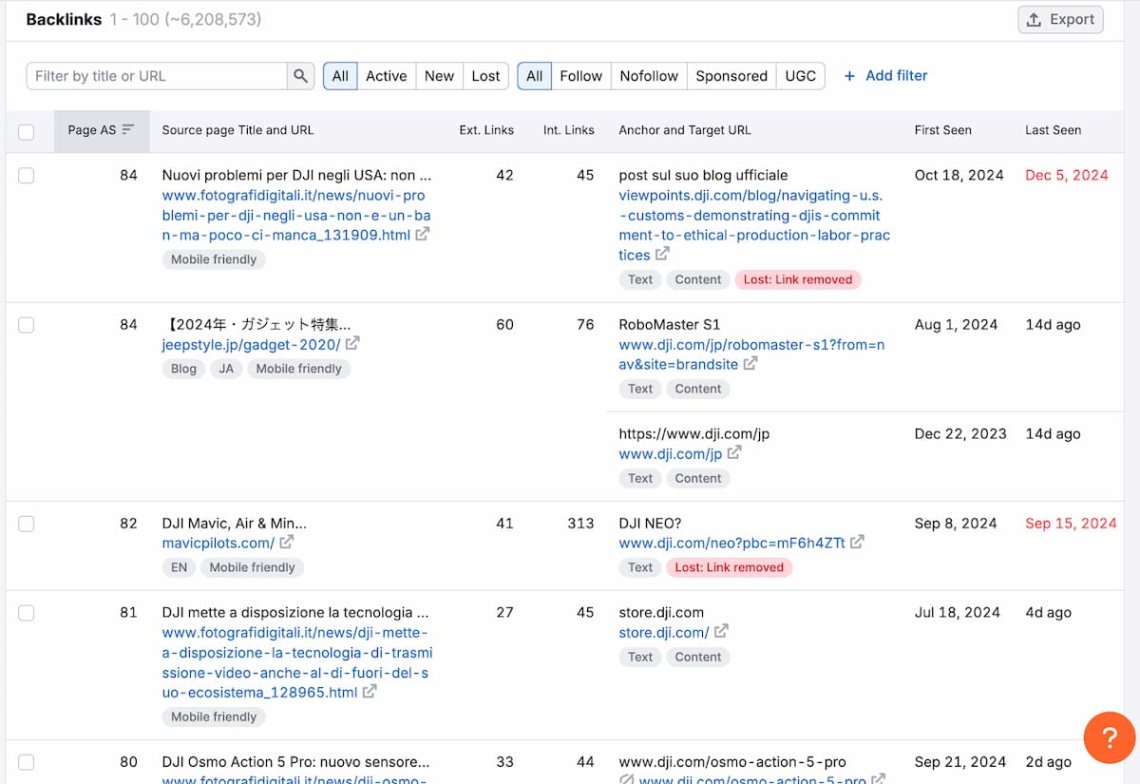This screenshot has height=784, width=1140.
Task: Open the www.dji.com/neo target link
Action: pyautogui.click(x=732, y=543)
